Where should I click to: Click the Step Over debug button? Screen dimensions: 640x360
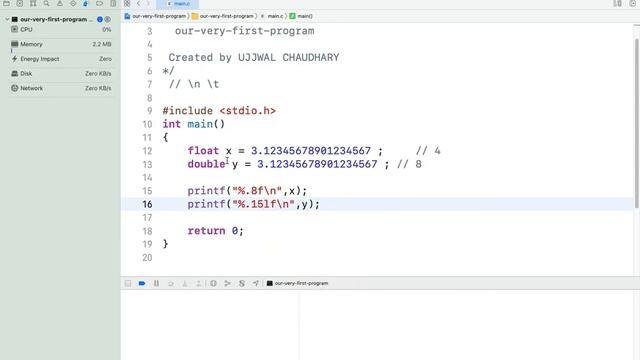coord(171,283)
